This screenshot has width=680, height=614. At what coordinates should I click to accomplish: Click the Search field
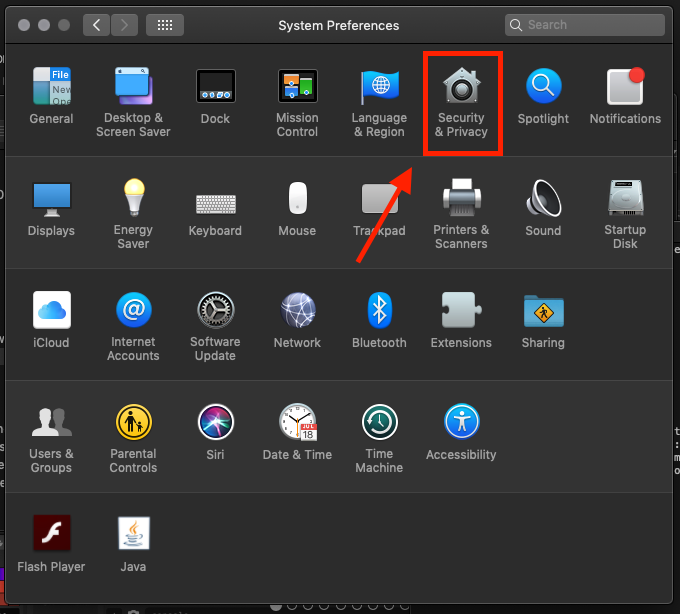(585, 25)
